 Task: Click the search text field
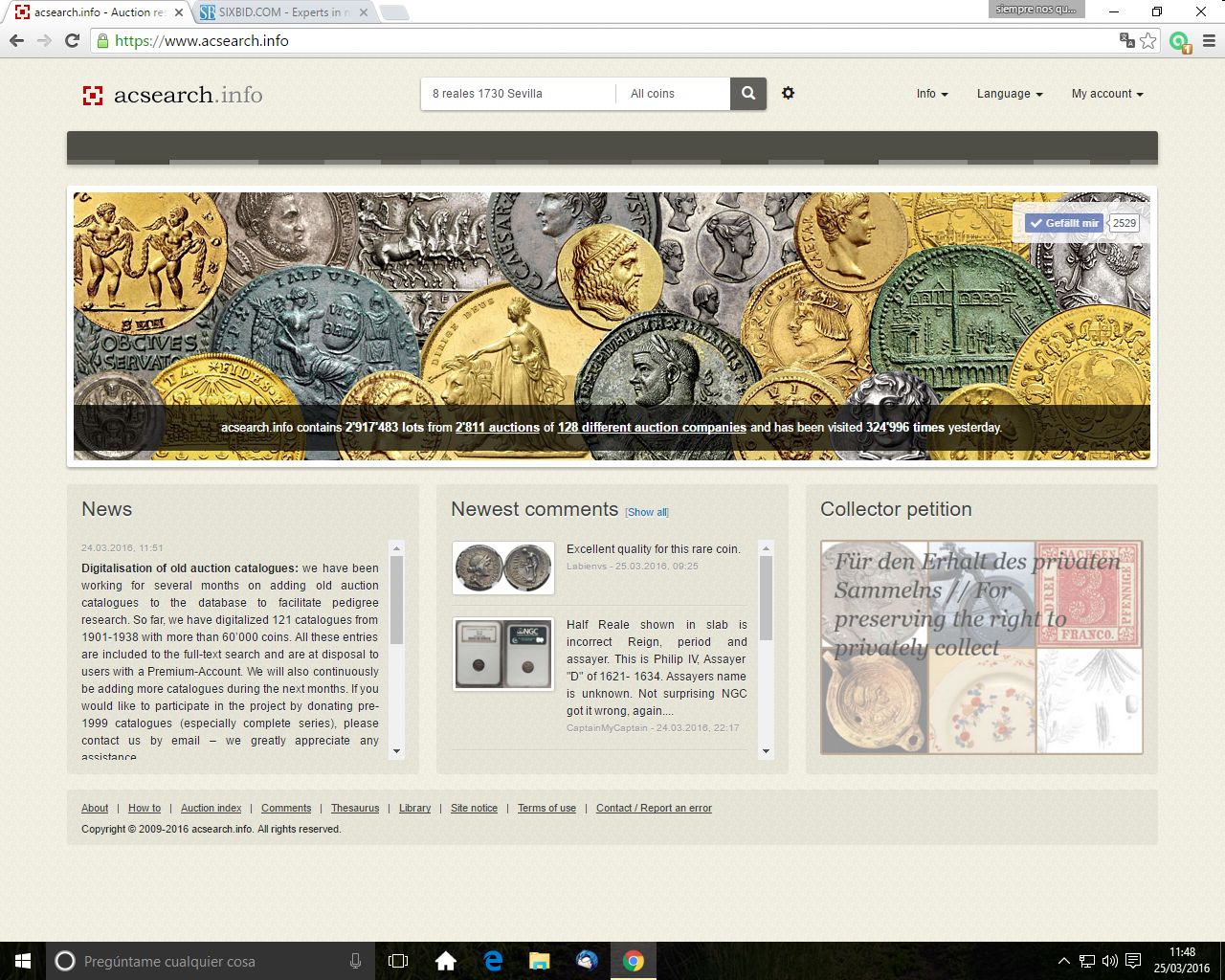click(x=518, y=94)
